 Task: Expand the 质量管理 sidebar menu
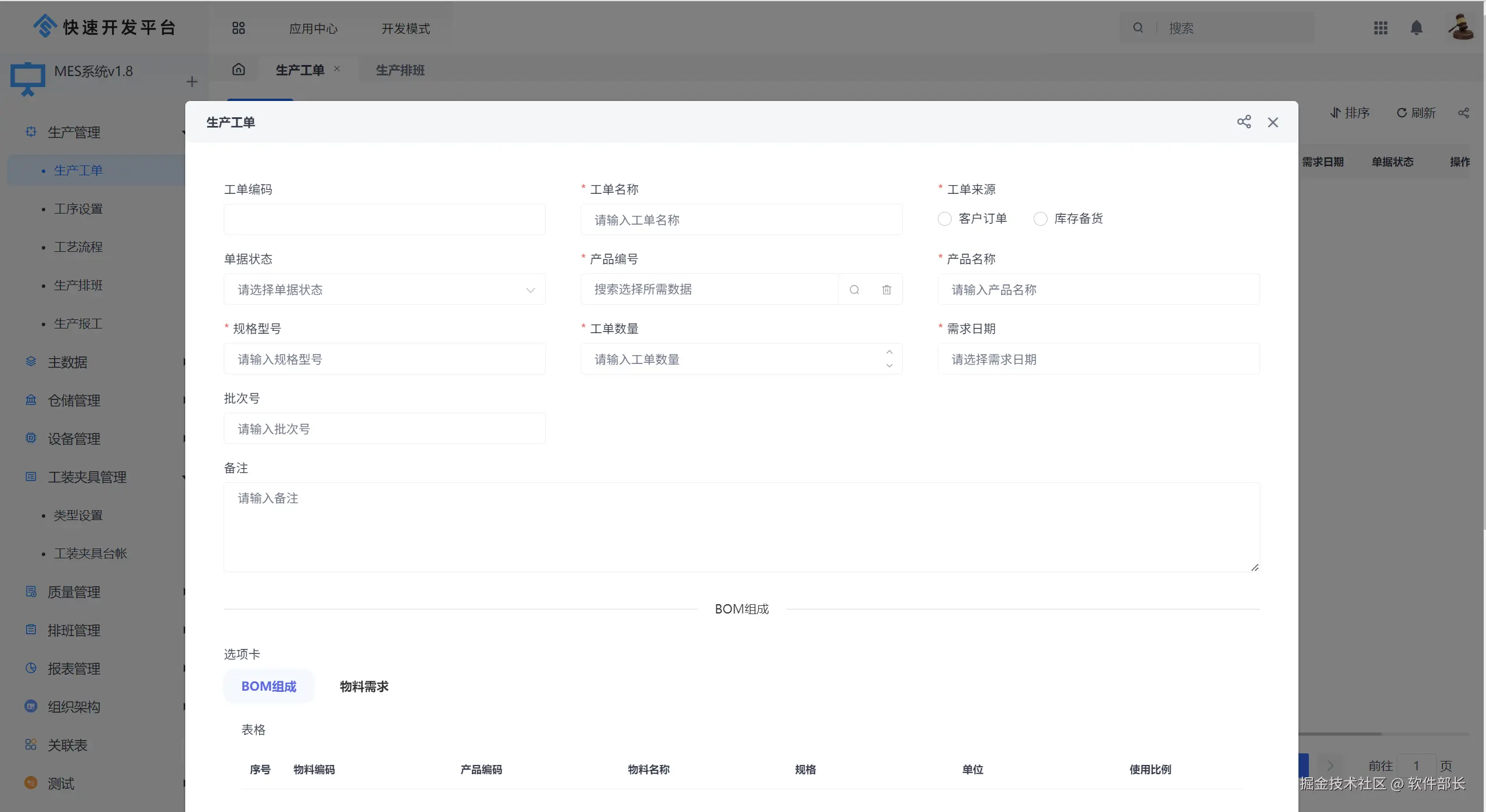[x=74, y=592]
